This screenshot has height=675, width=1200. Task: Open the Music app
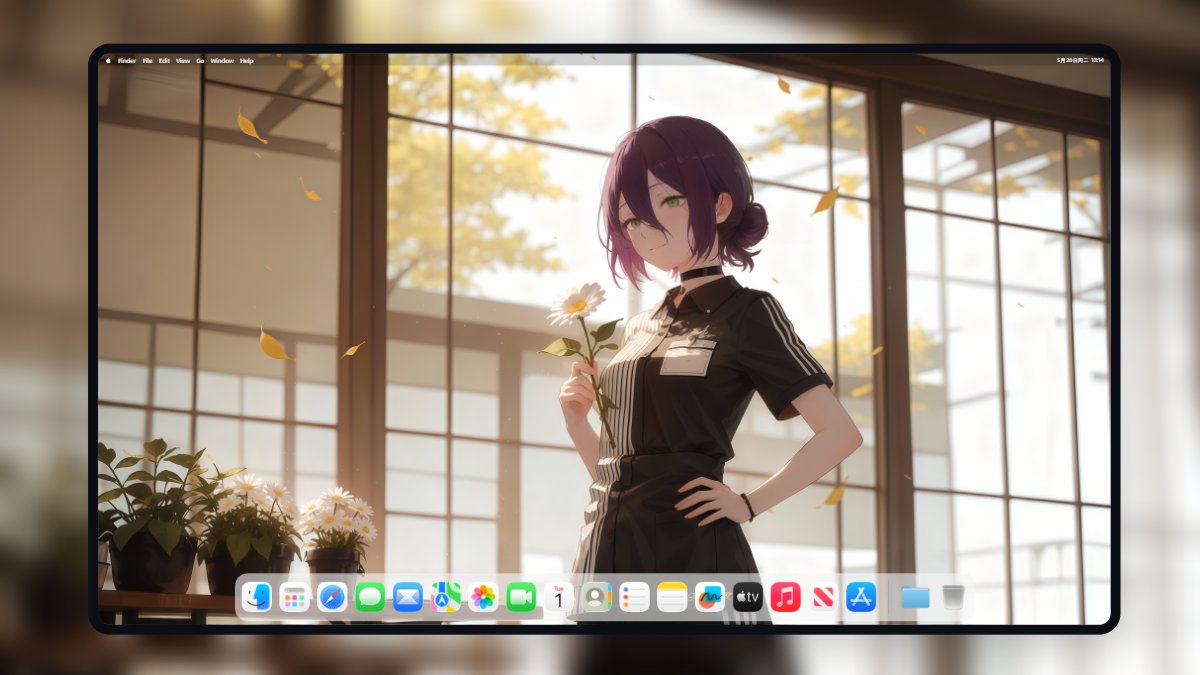785,597
